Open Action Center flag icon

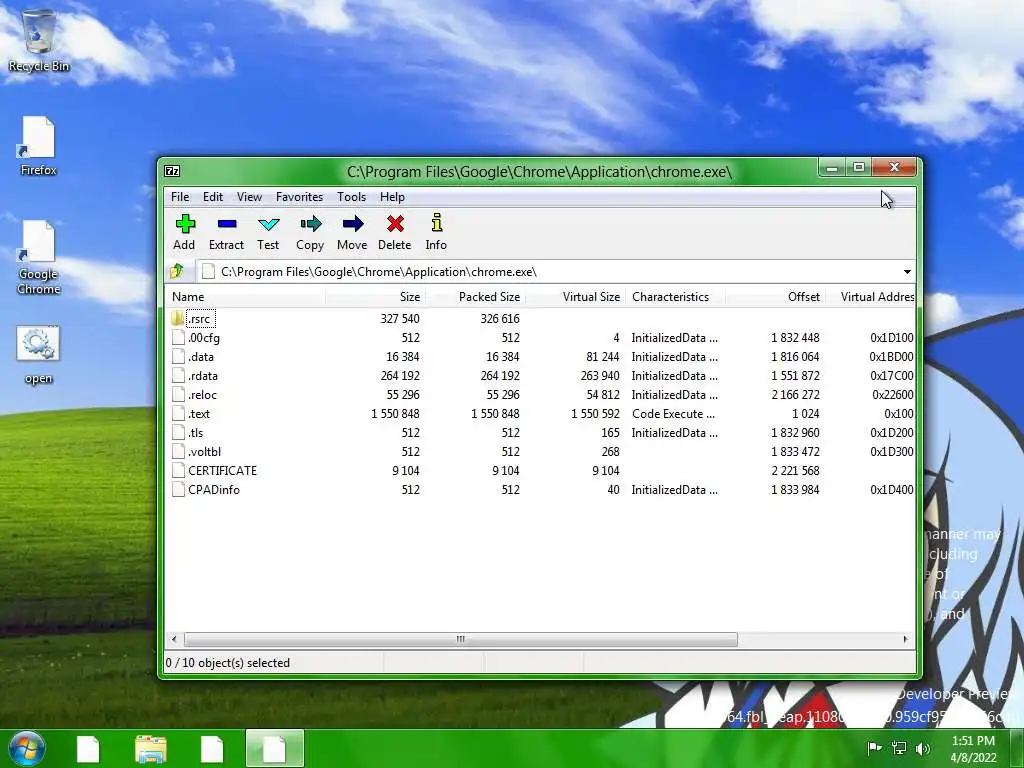click(874, 748)
